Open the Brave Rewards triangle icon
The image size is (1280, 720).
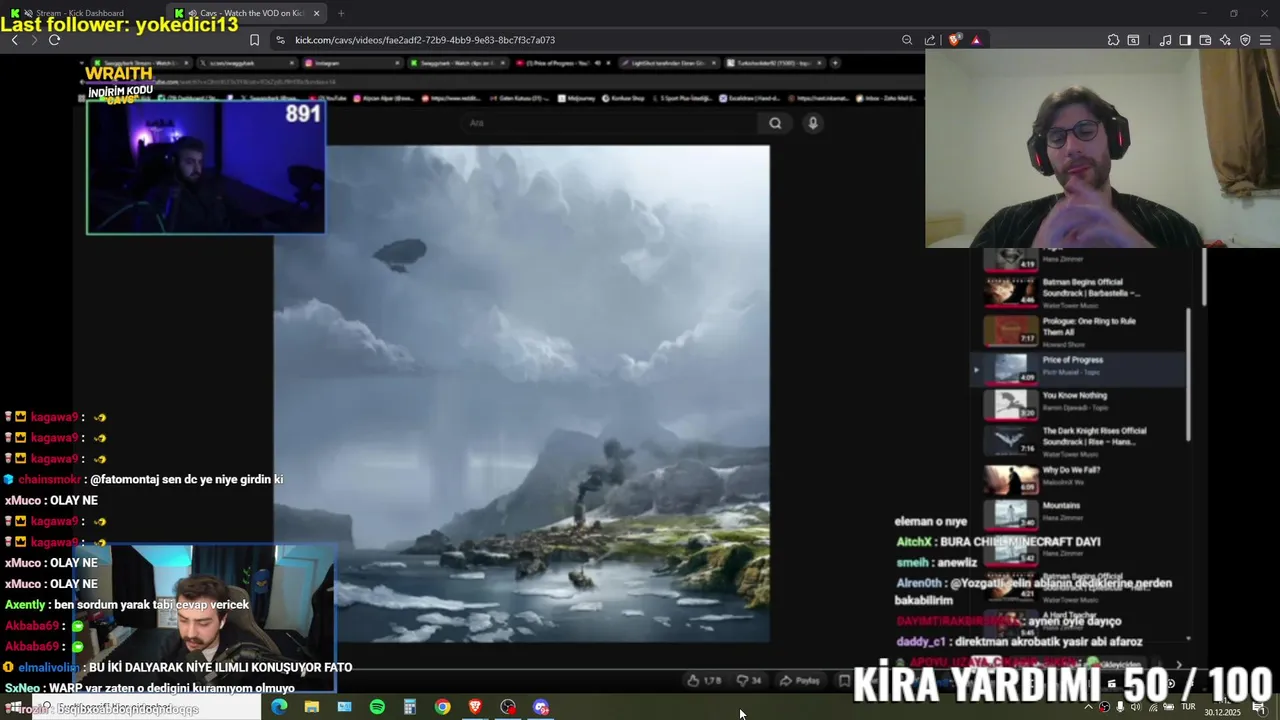tap(976, 40)
